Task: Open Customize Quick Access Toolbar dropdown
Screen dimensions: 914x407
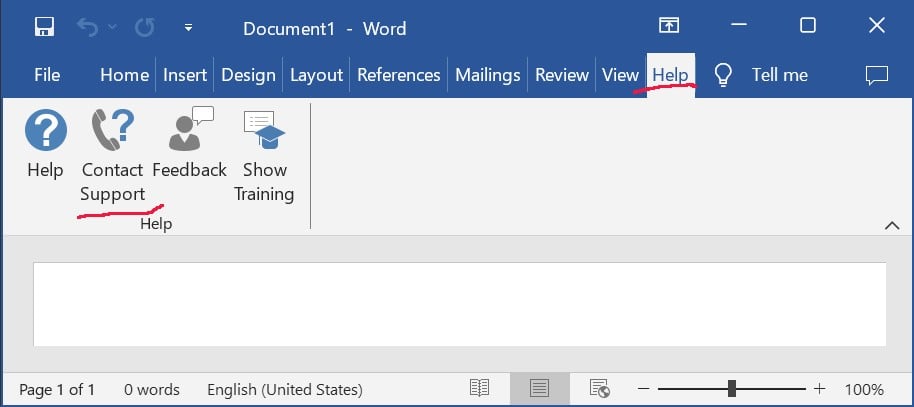Action: click(188, 27)
